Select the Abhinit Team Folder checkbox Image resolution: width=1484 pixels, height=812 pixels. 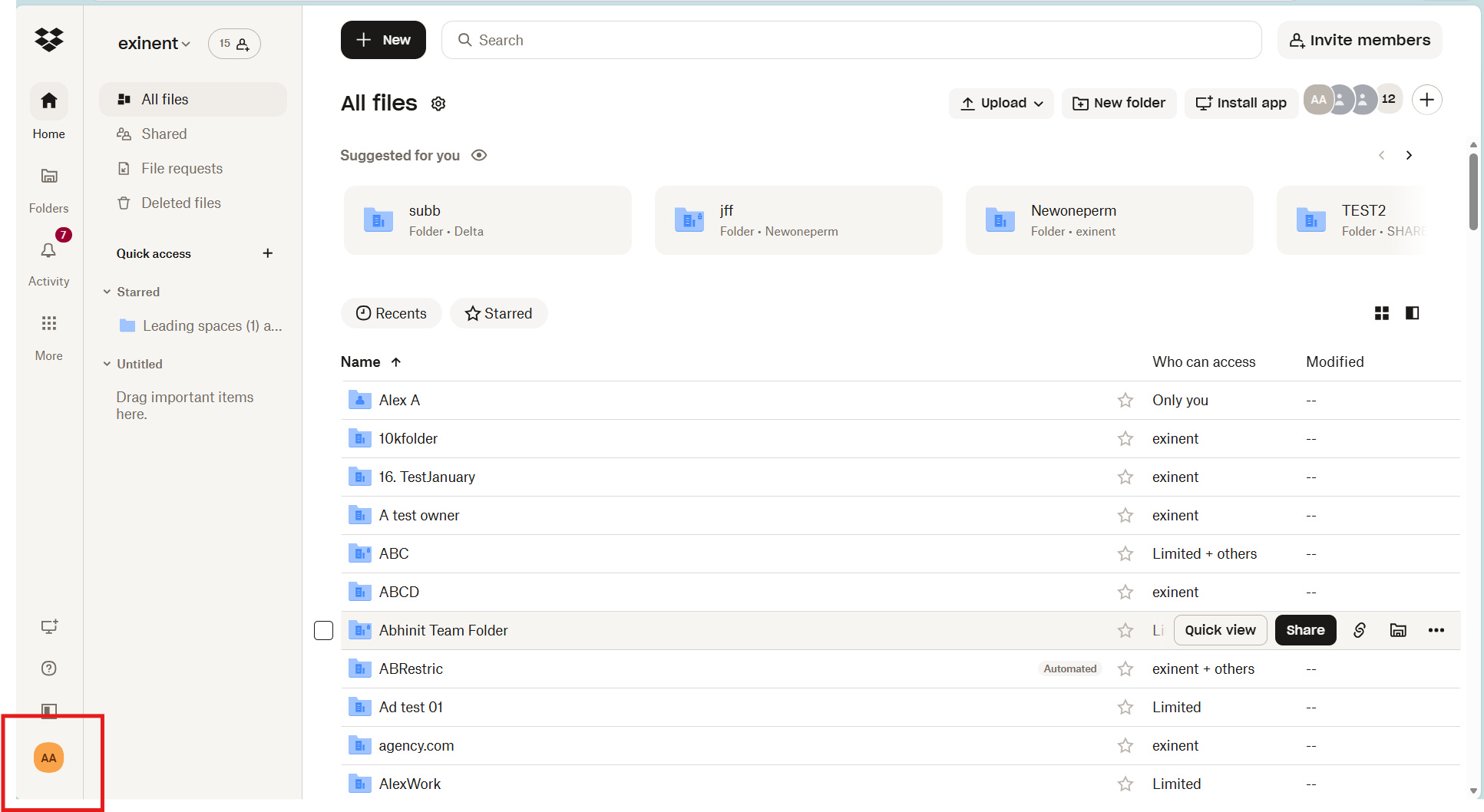324,630
